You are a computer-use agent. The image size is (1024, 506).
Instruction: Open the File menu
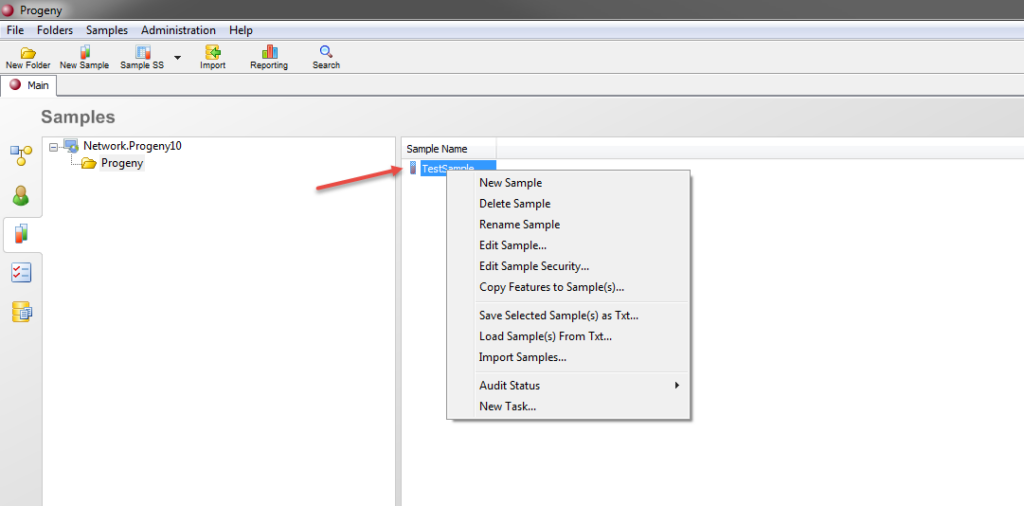point(15,30)
